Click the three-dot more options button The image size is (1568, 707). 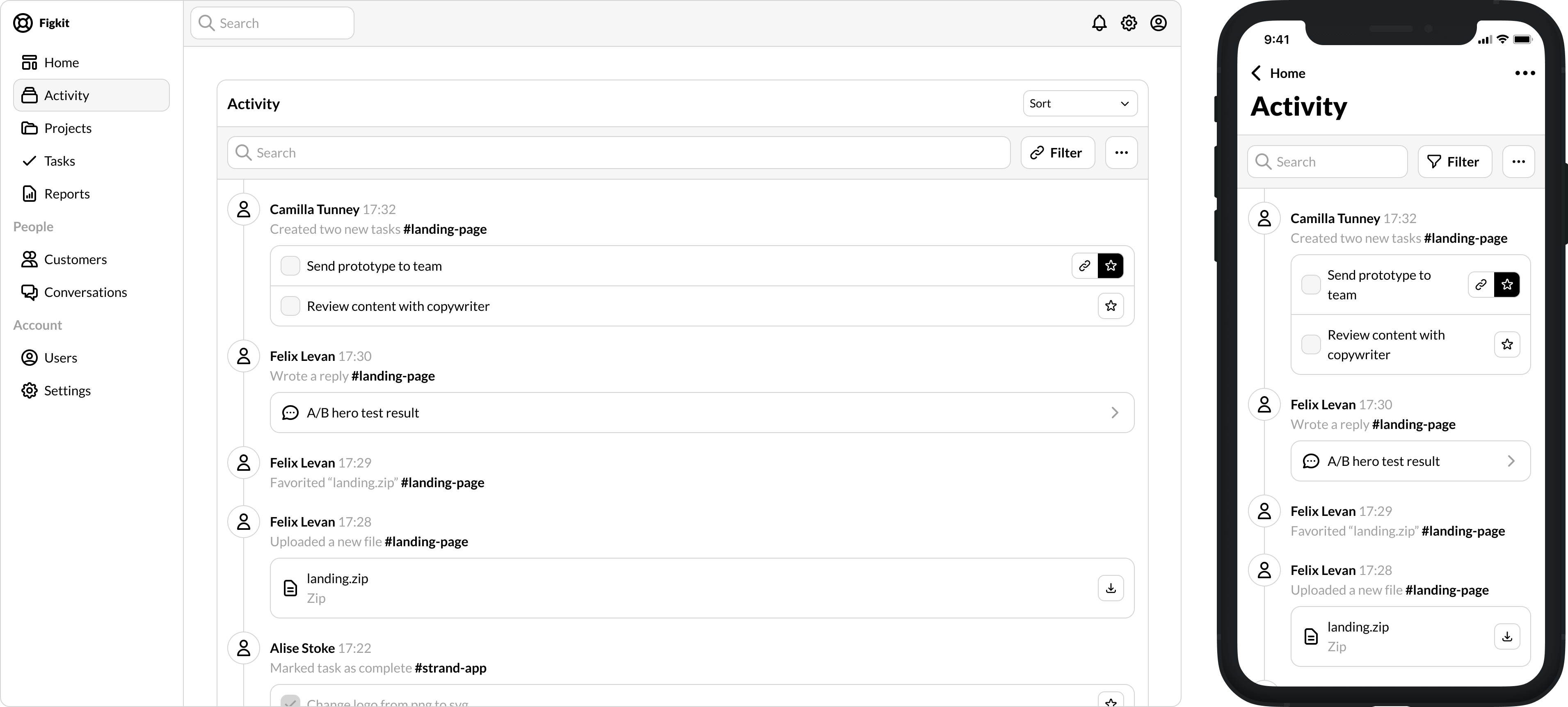(x=1122, y=152)
